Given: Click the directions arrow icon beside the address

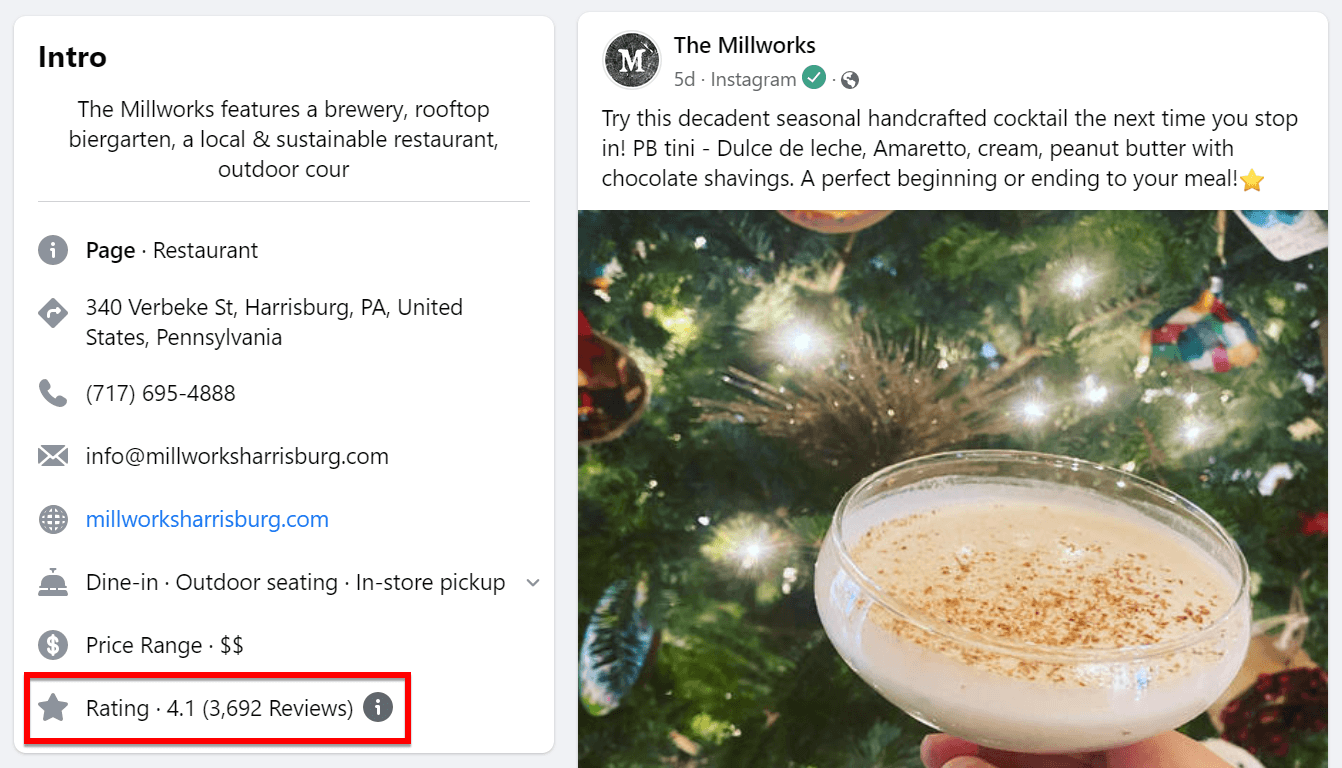Looking at the screenshot, I should click(53, 312).
